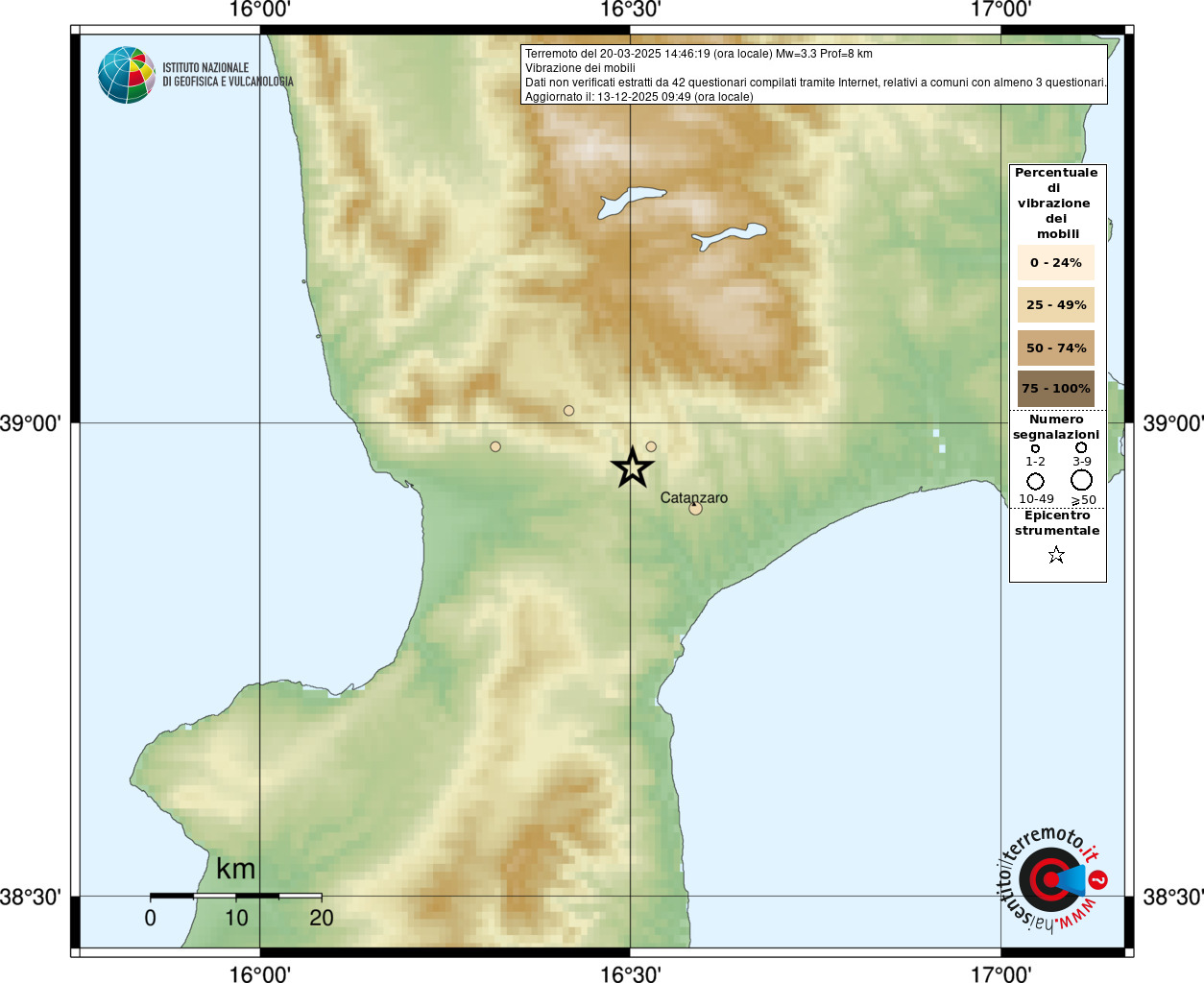Viewport: 1204px width, 983px height.
Task: Select the westernmost report circle marker
Action: coord(495,446)
